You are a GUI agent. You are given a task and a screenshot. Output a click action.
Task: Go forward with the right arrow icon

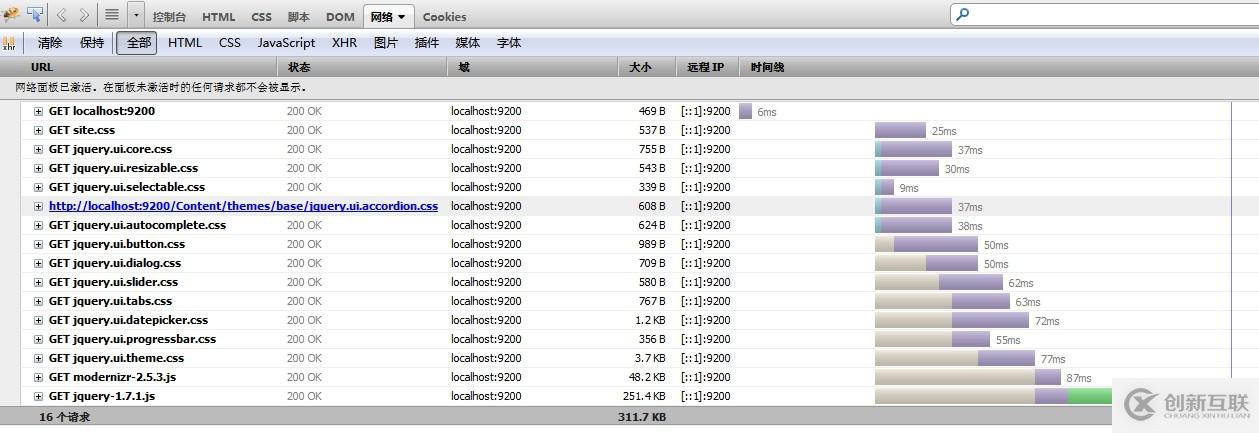point(84,15)
